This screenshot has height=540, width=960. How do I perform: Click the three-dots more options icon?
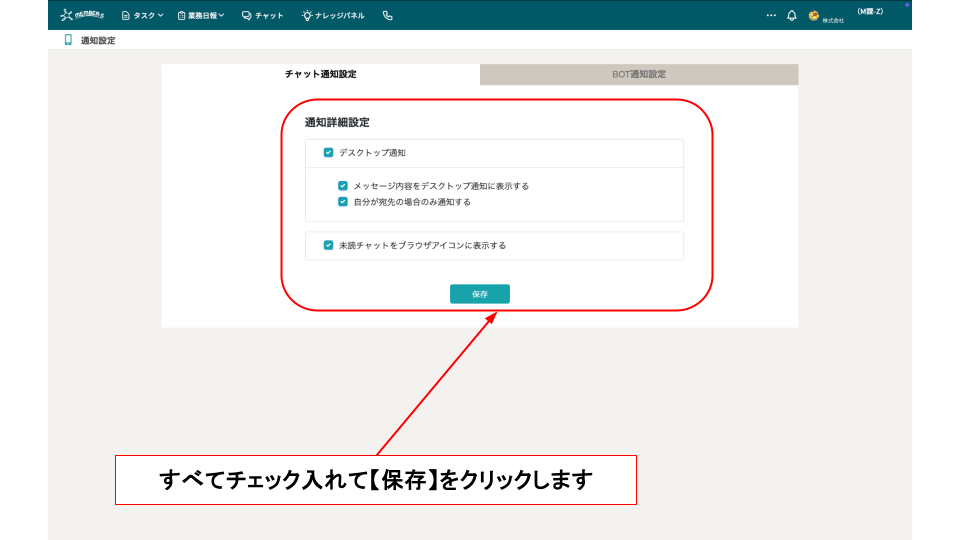coord(771,15)
